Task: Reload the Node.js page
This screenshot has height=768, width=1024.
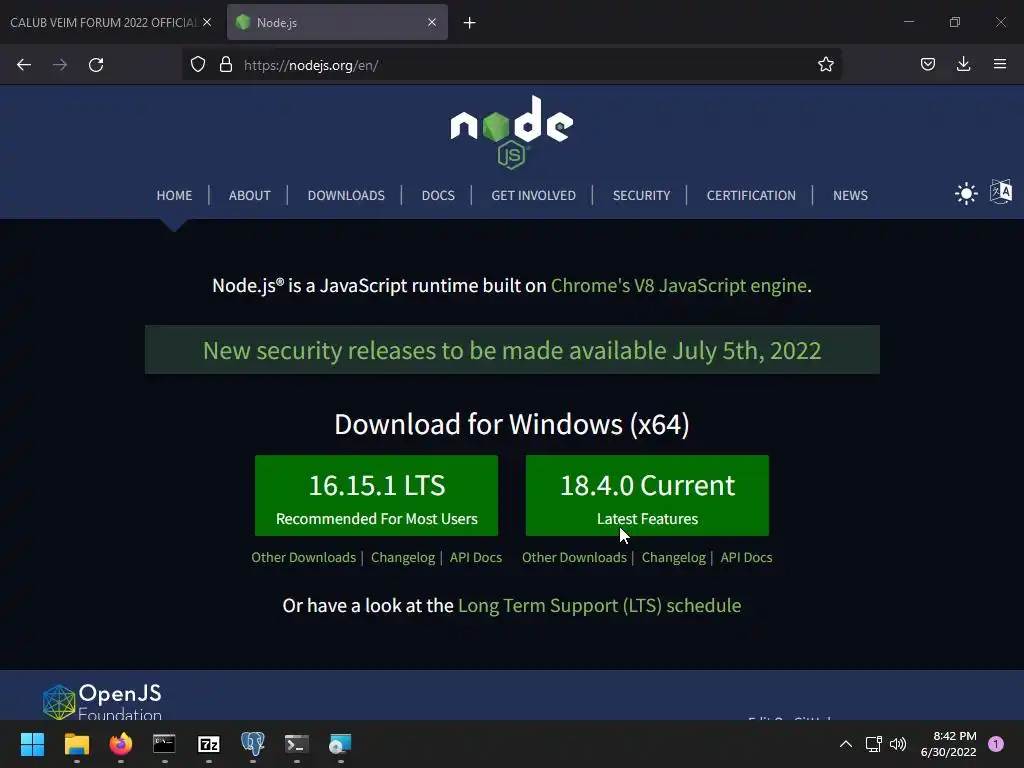Action: pos(96,65)
